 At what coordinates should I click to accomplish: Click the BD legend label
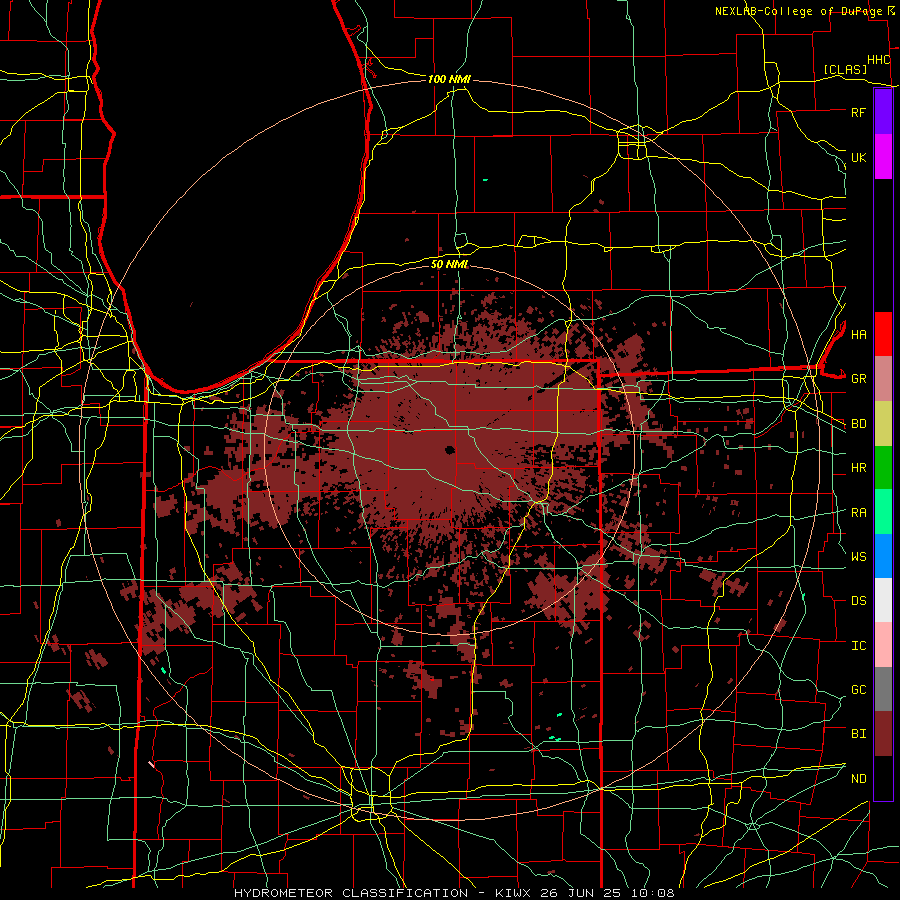click(x=858, y=424)
